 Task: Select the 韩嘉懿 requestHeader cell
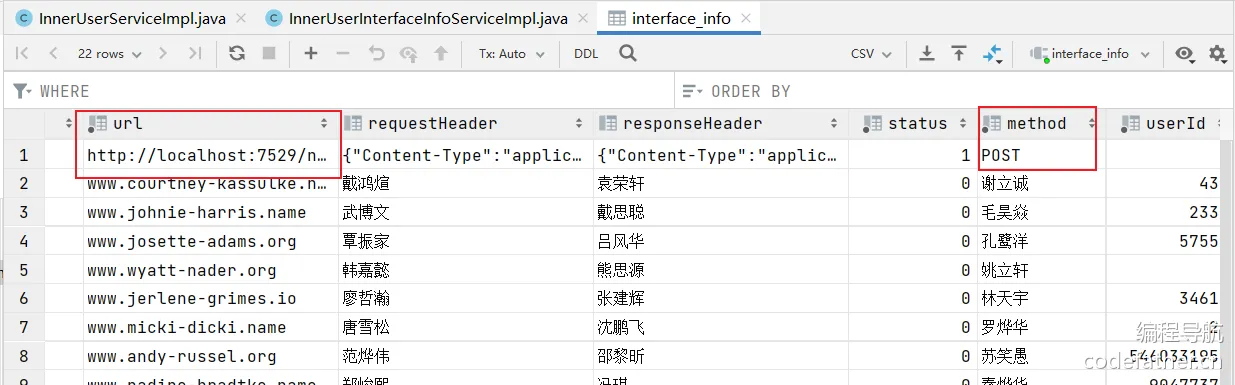coord(464,270)
